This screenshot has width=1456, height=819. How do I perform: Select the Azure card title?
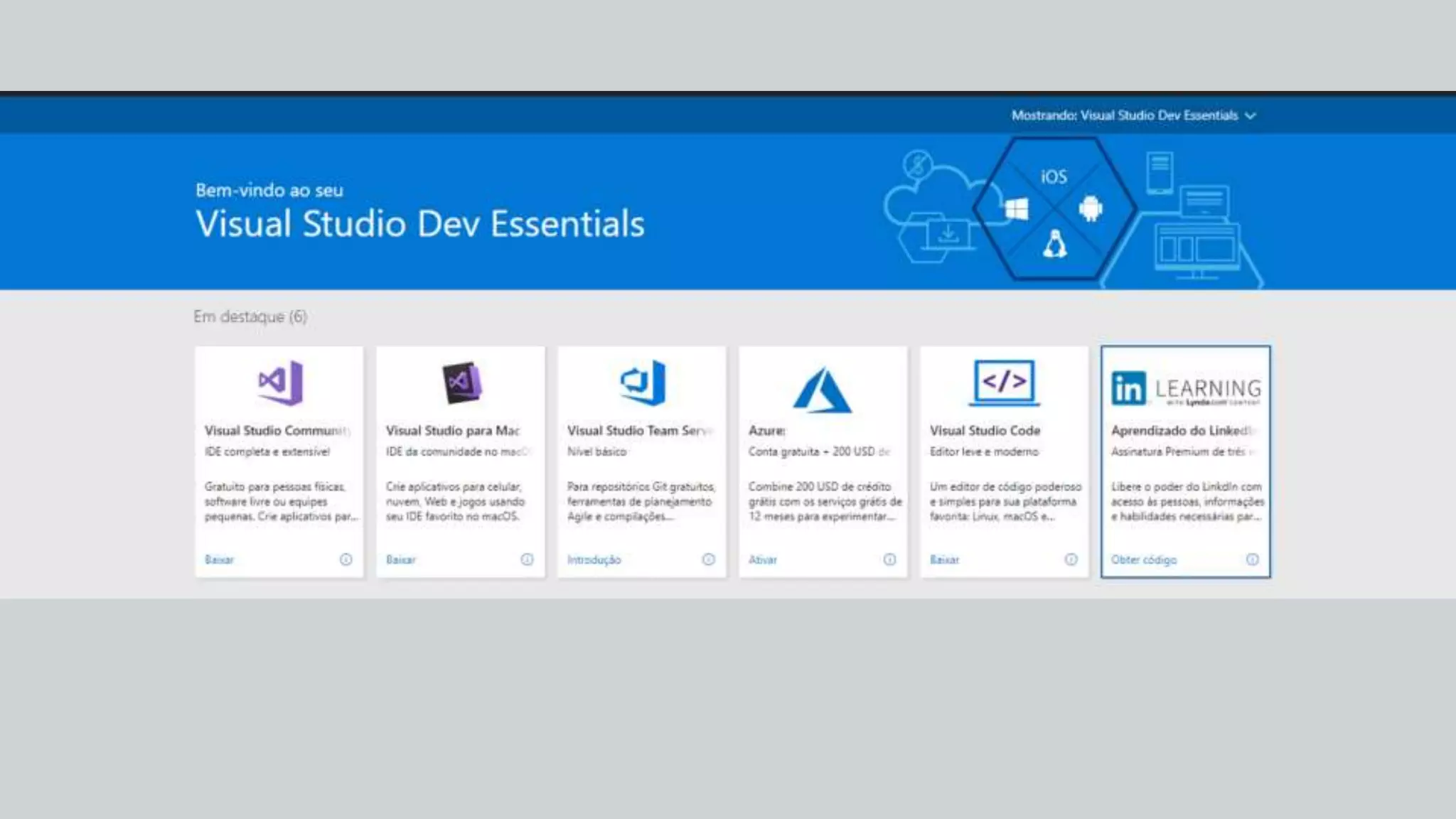(766, 431)
